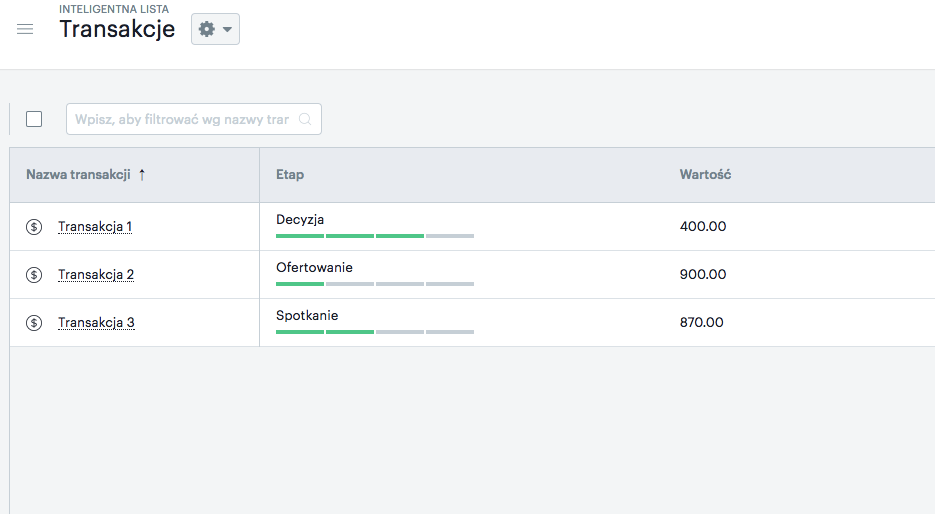Click the gear settings icon beside Transakcje
This screenshot has height=514, width=935.
pyautogui.click(x=206, y=29)
